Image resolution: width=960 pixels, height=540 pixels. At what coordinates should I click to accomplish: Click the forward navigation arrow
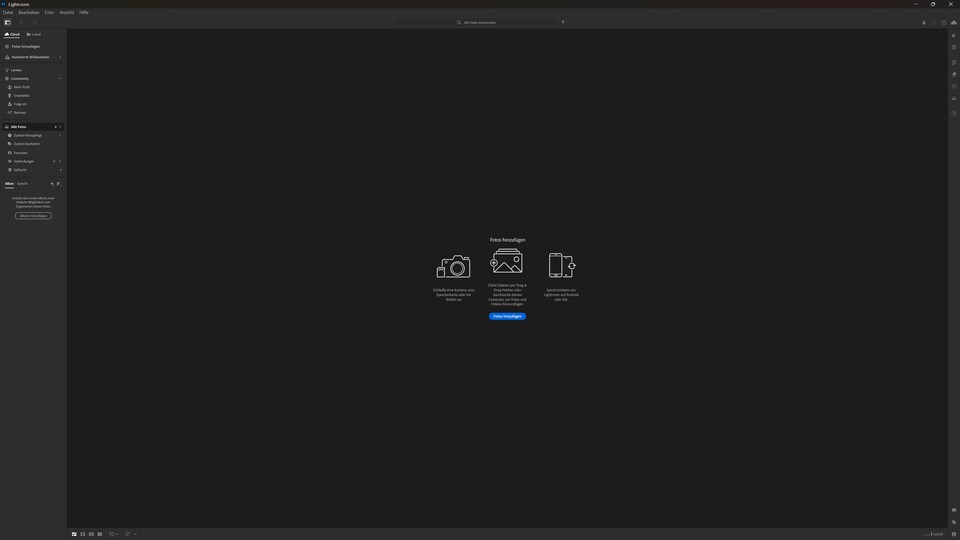34,23
